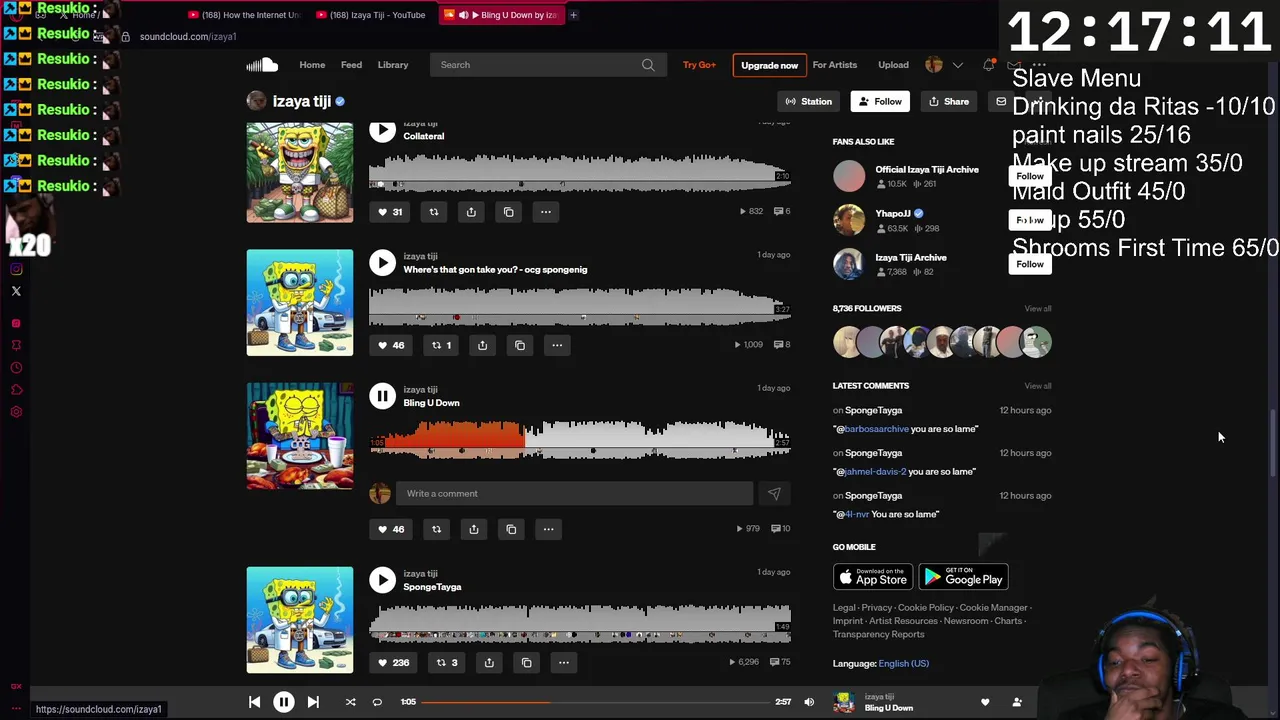This screenshot has height=720, width=1280.
Task: Click the SoundCloud logo in the header
Action: (x=262, y=65)
